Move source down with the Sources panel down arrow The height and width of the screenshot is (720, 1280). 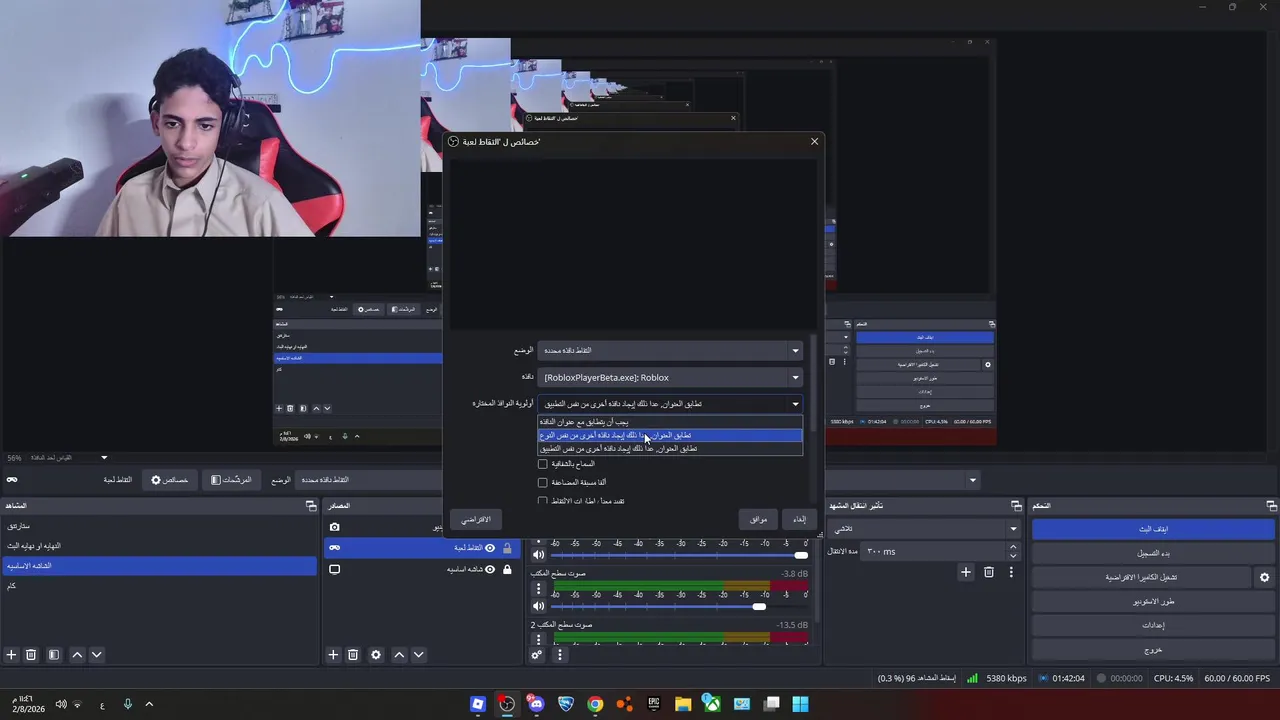click(418, 655)
